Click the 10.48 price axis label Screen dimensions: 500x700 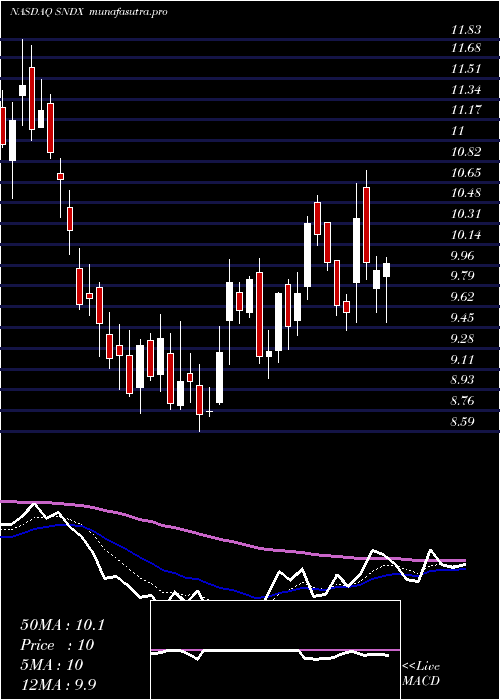[466, 193]
